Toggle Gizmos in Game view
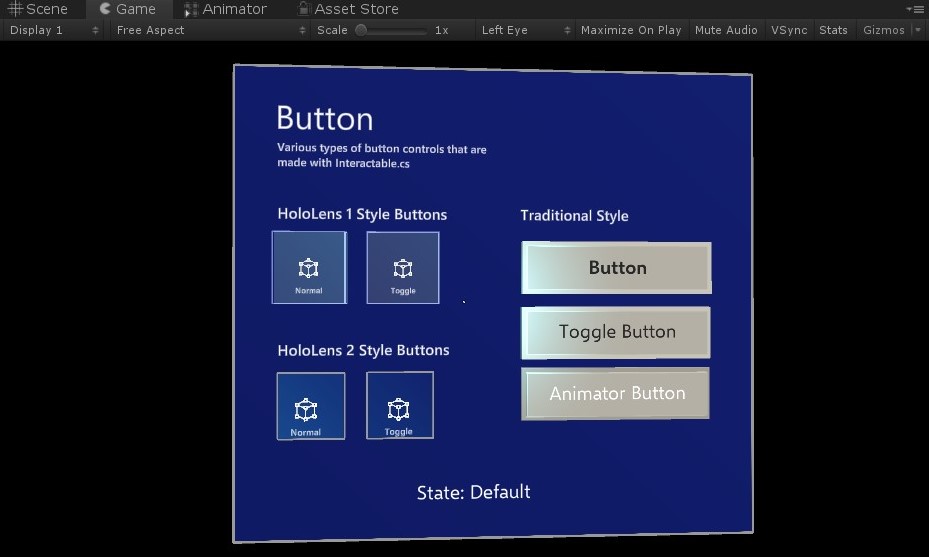Screen dimensions: 929x557 point(883,30)
